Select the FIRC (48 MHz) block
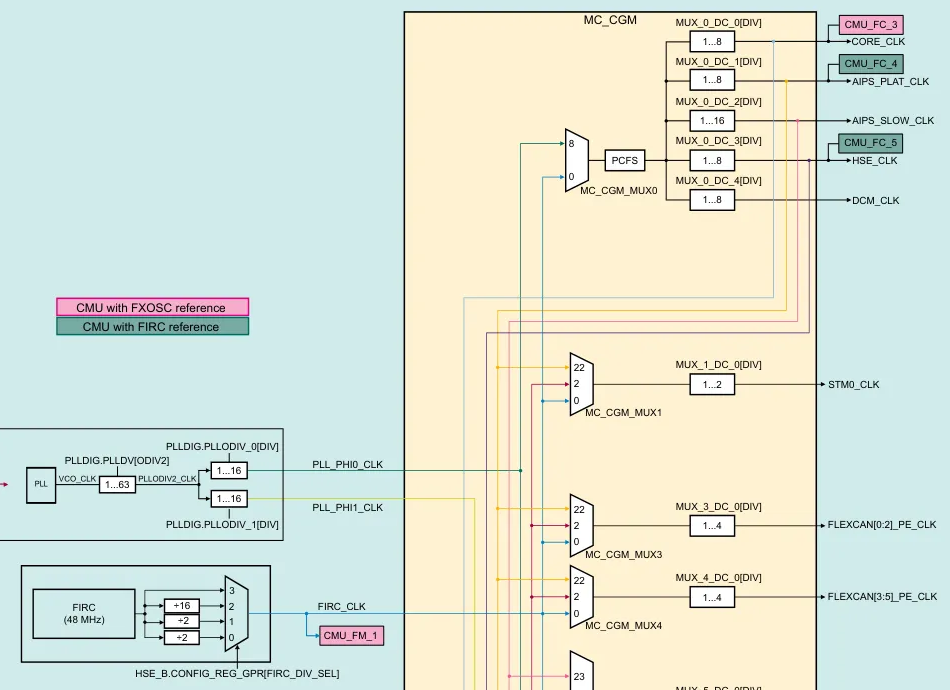Image resolution: width=950 pixels, height=690 pixels. (84, 614)
